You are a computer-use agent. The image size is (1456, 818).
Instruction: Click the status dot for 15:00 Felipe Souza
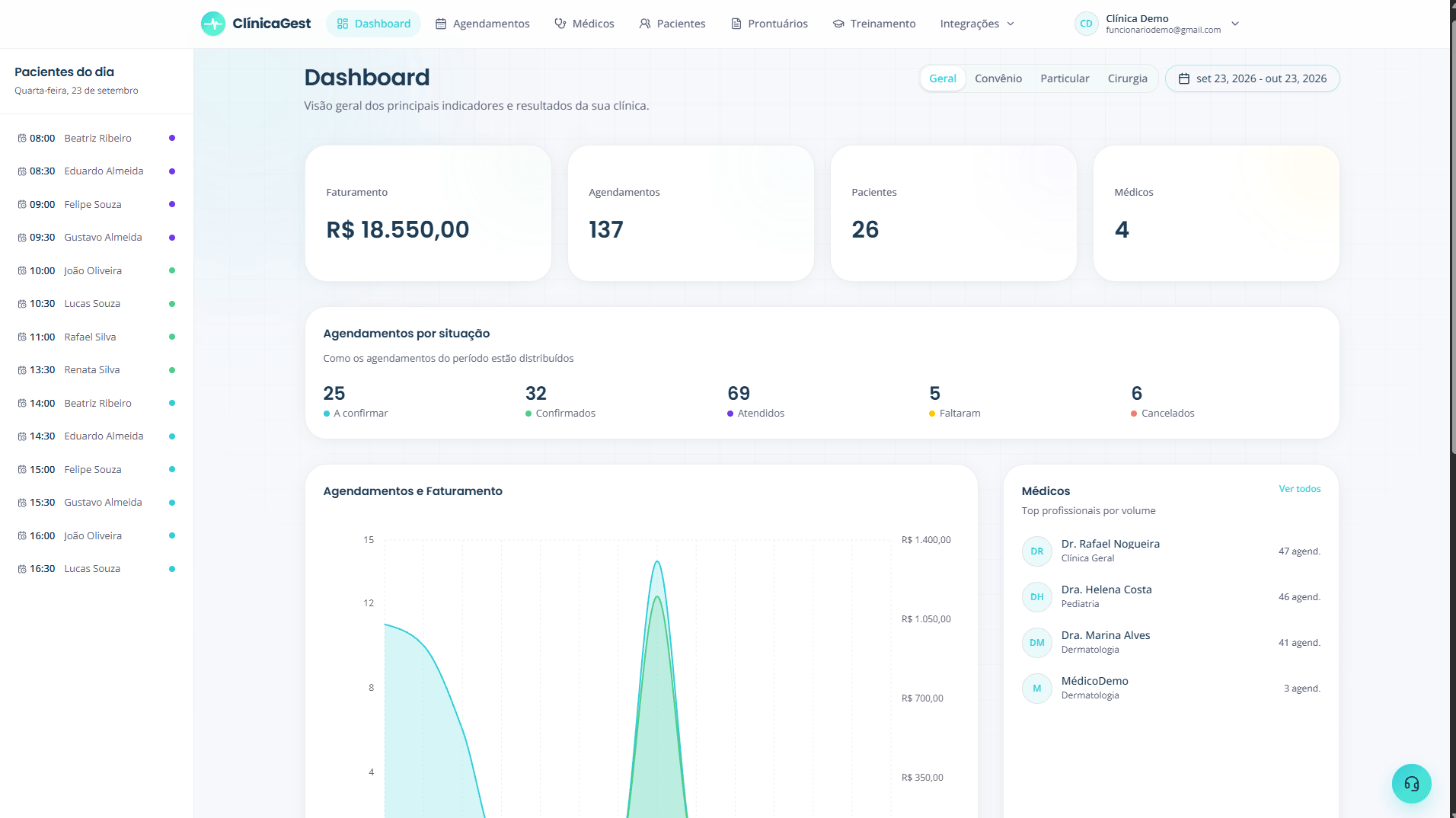[x=172, y=469]
